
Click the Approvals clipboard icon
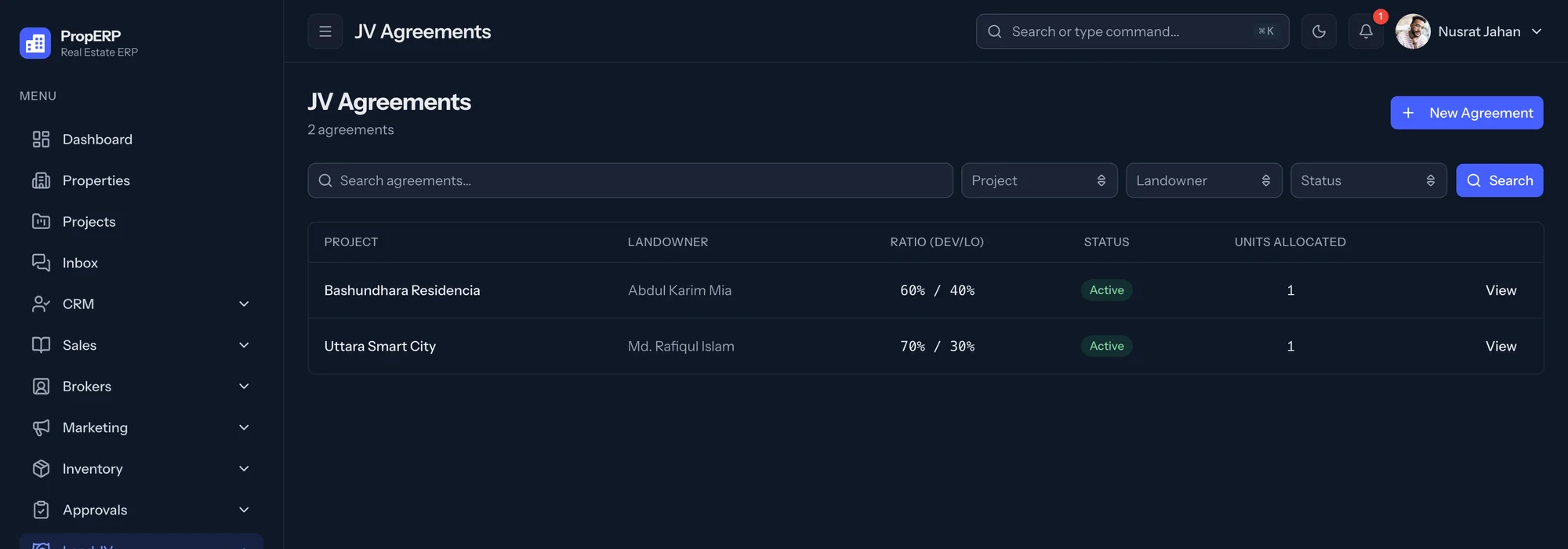[41, 510]
